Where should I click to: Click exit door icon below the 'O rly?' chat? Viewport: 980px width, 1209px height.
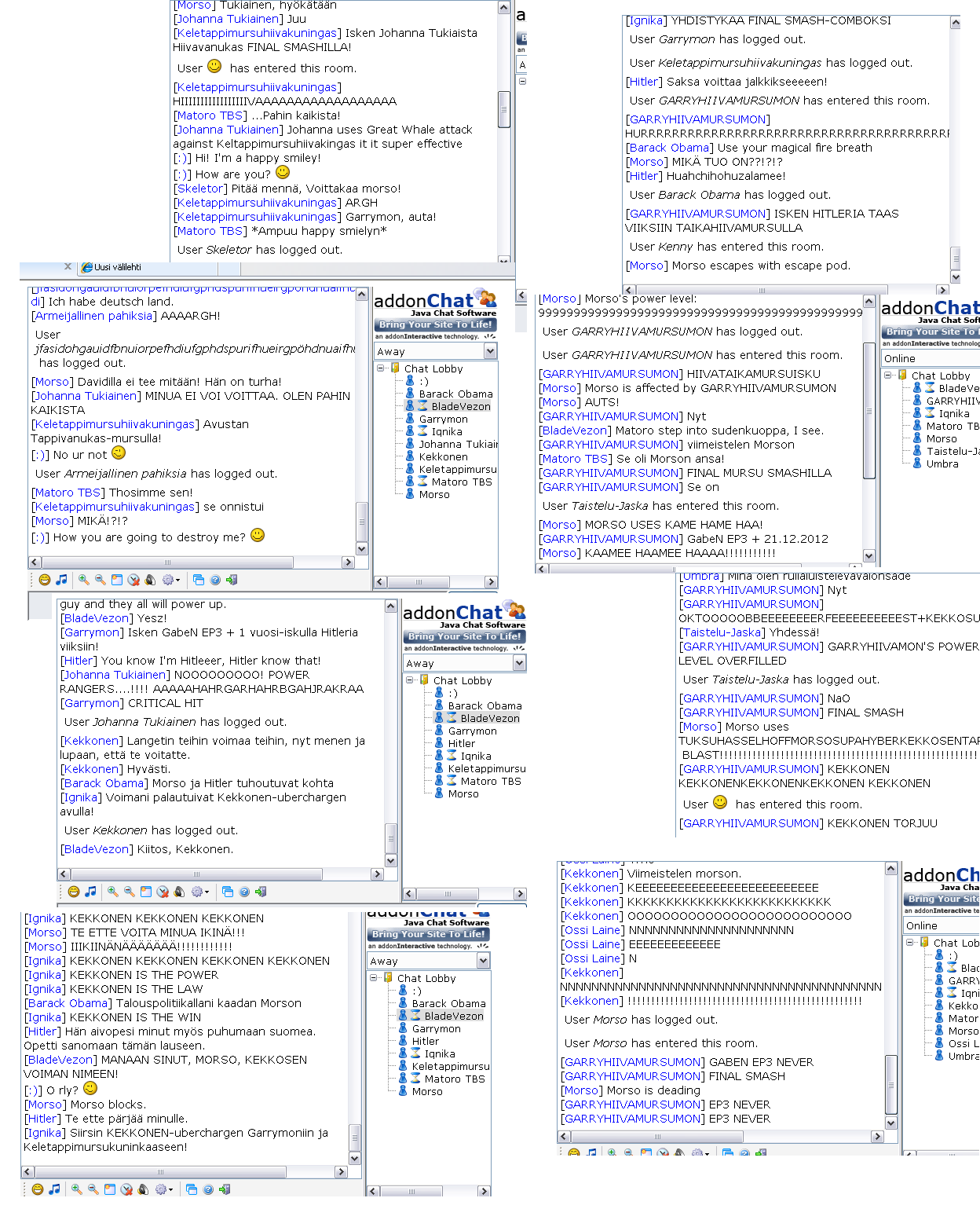tap(225, 1189)
